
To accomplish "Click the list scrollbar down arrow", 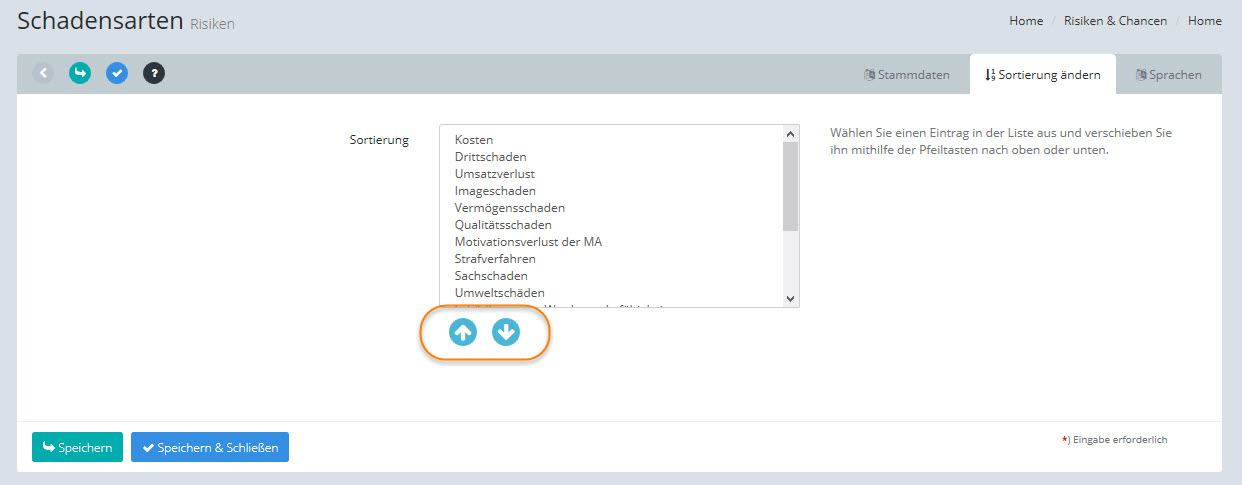I will [790, 298].
